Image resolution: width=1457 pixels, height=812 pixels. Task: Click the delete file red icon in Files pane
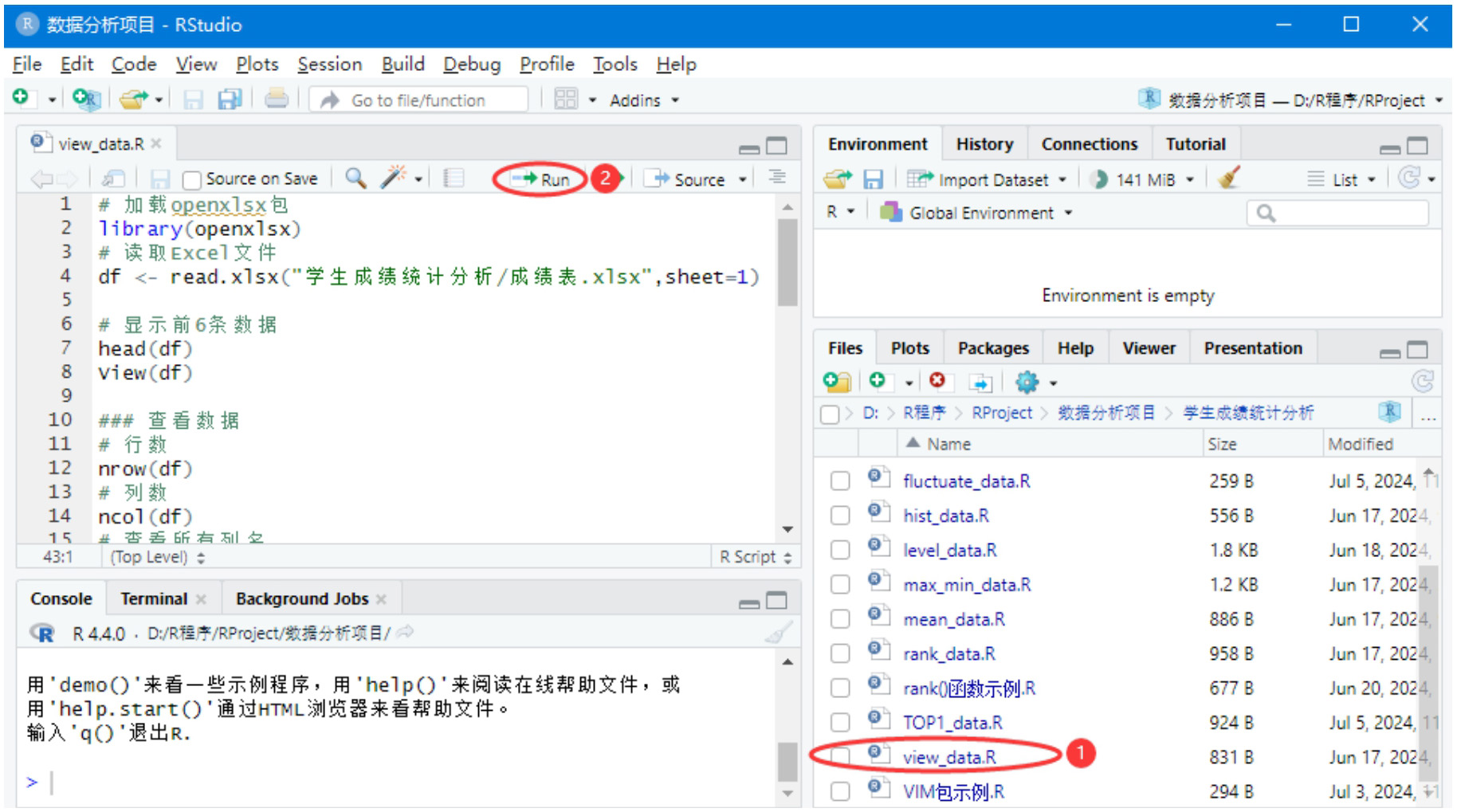tap(937, 382)
